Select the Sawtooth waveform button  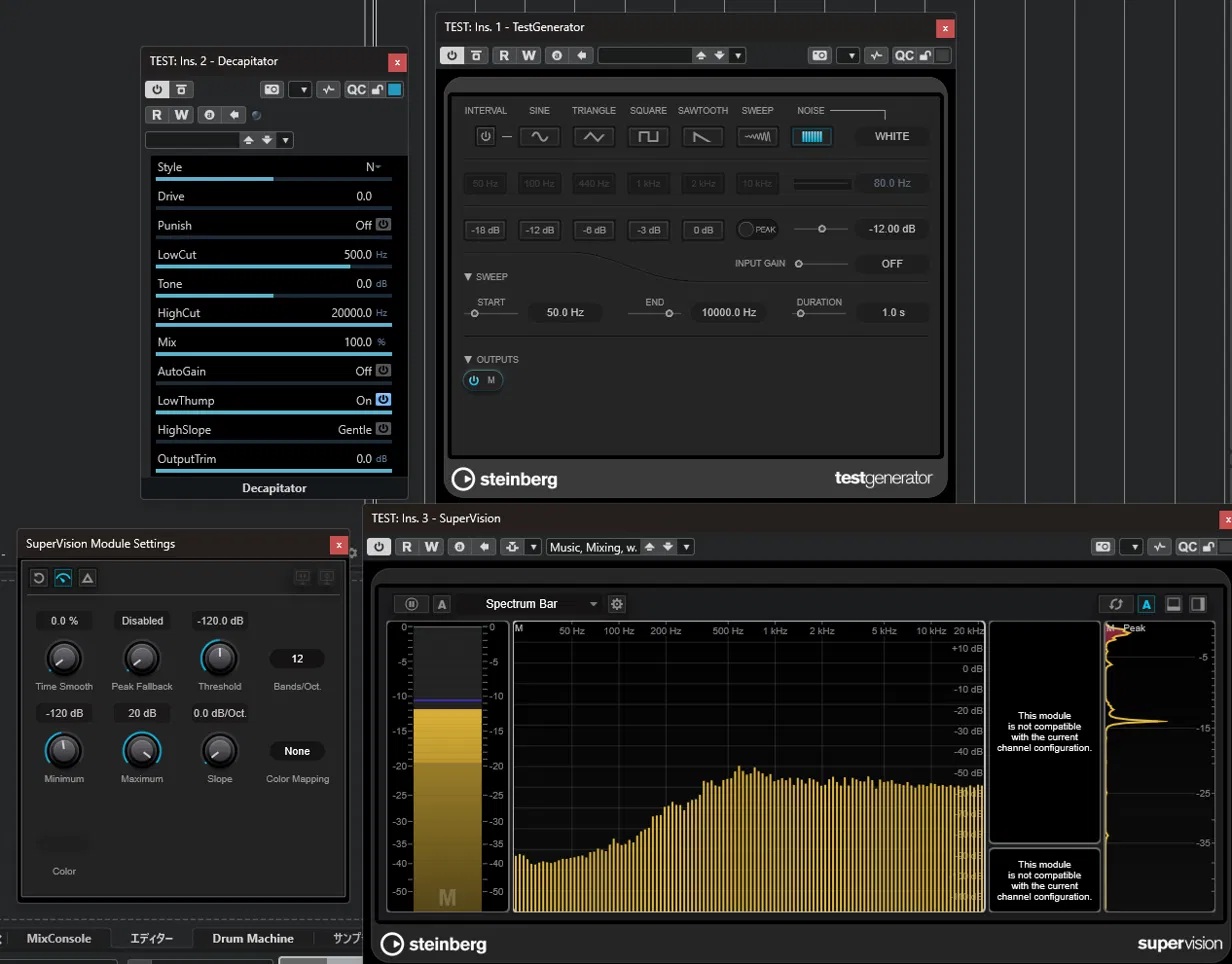click(x=703, y=136)
